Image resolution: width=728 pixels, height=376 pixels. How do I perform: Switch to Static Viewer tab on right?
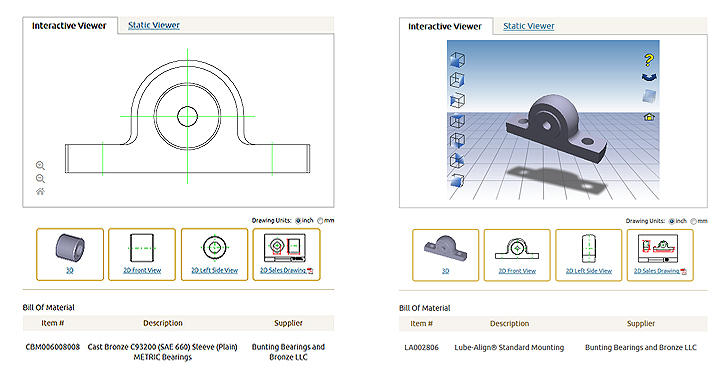(529, 26)
